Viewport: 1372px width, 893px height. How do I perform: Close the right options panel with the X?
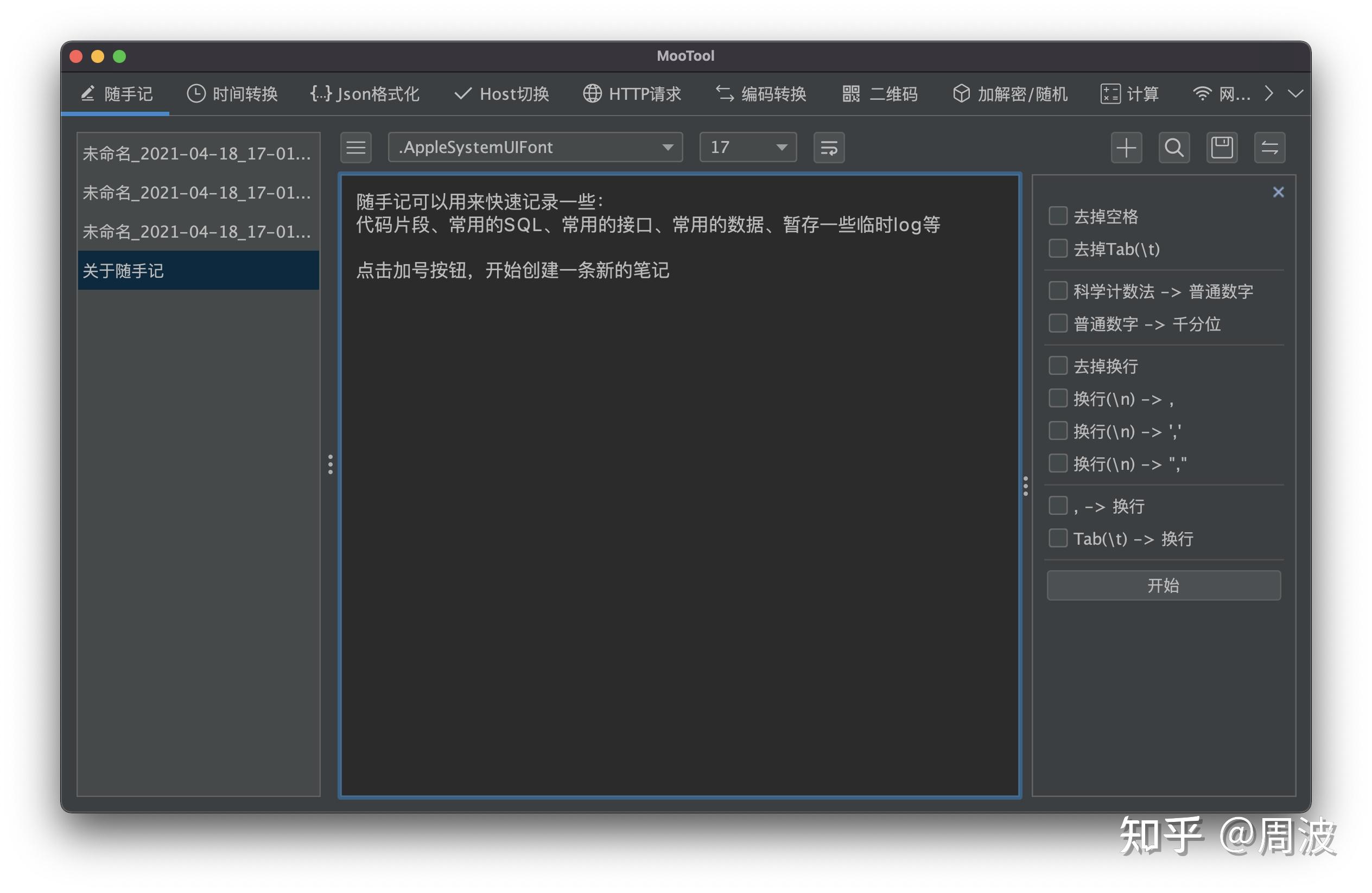click(x=1279, y=192)
